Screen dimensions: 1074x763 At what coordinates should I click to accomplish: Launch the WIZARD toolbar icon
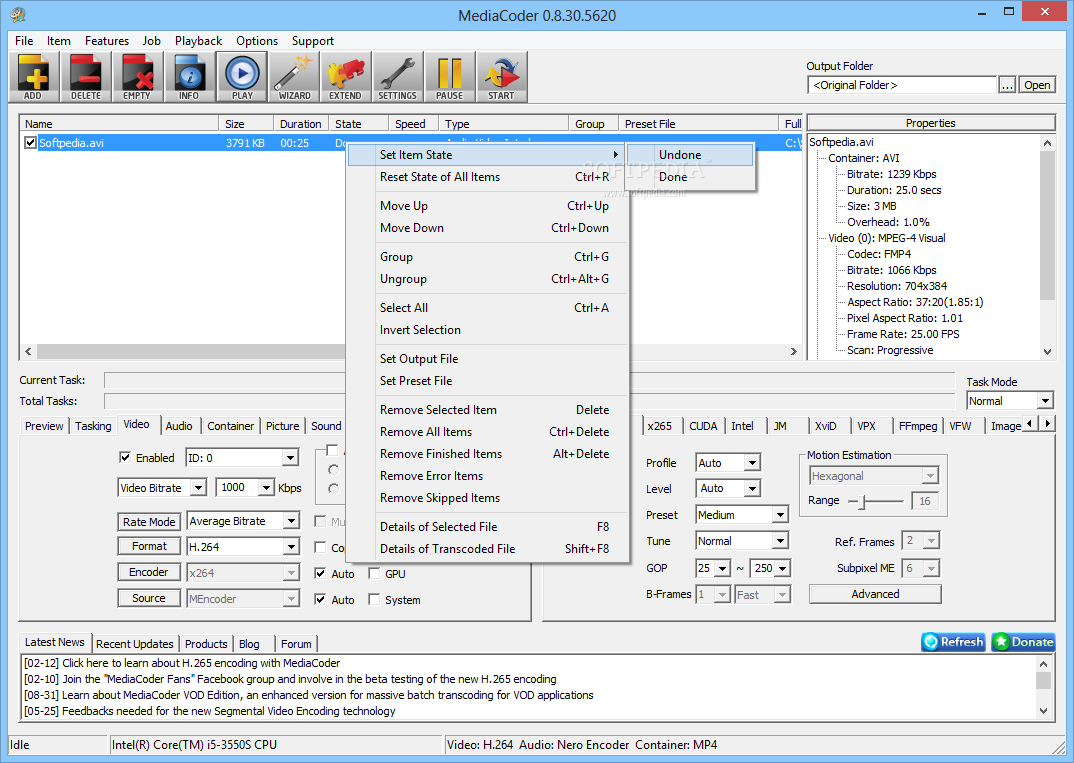tap(295, 77)
